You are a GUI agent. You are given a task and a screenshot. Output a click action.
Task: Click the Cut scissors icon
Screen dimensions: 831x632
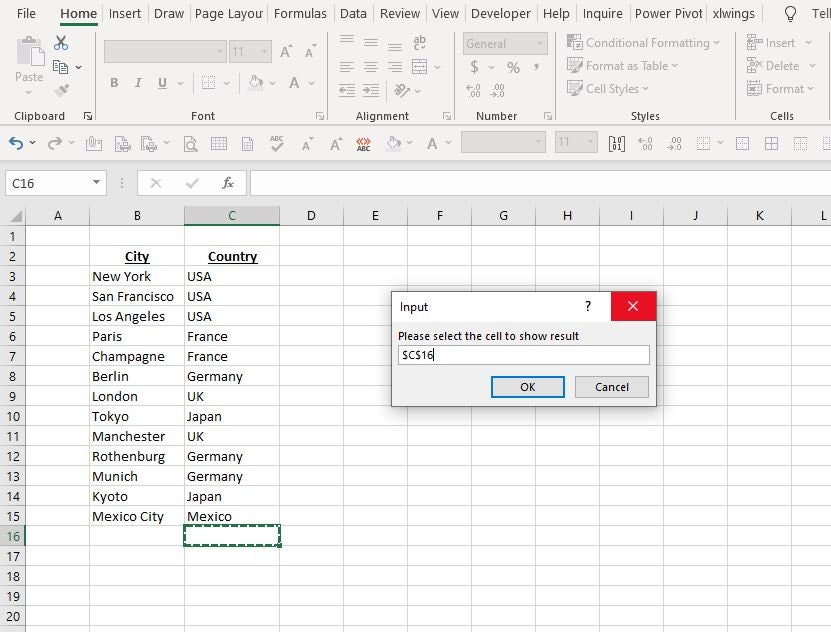click(60, 43)
